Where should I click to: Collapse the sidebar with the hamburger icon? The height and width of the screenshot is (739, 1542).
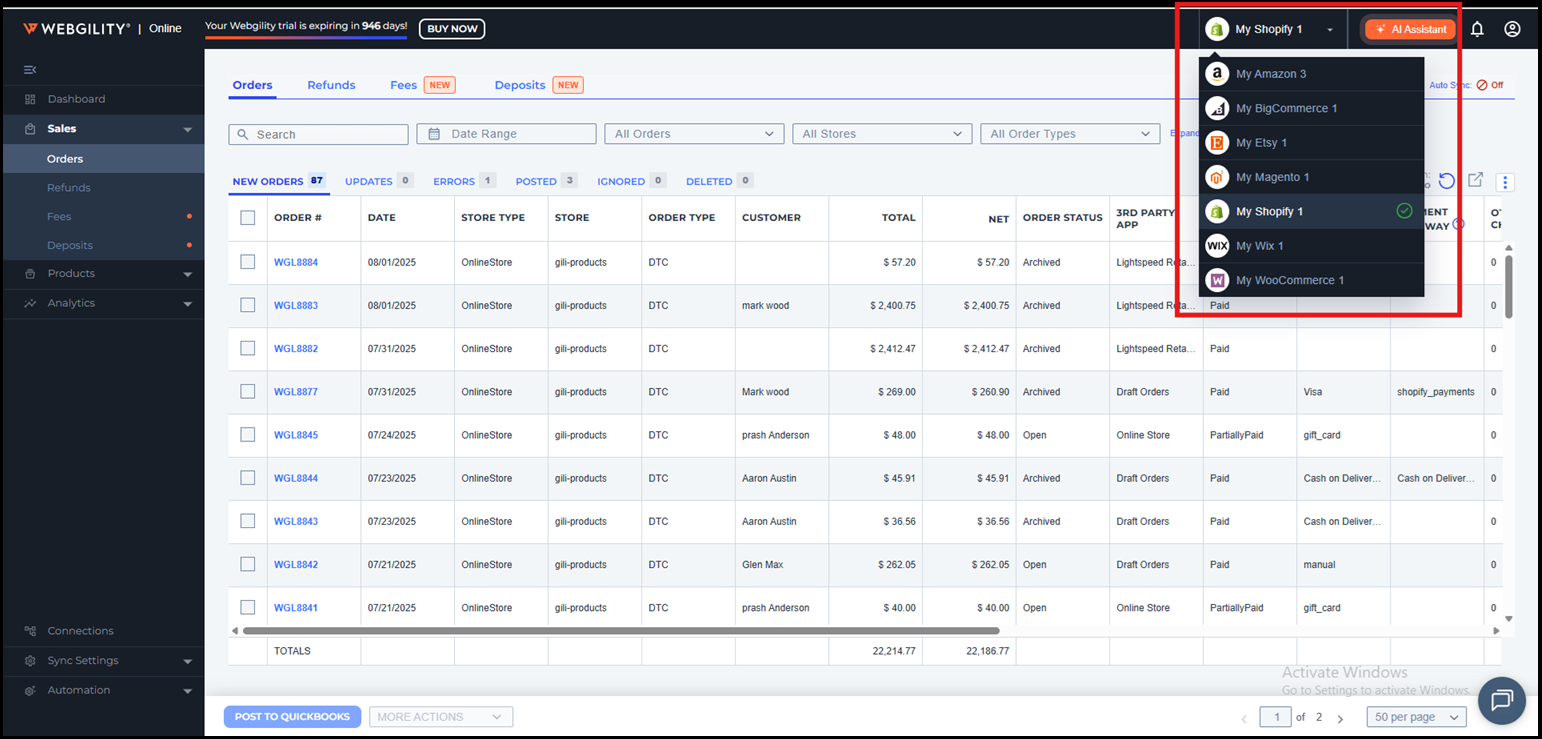[x=30, y=69]
